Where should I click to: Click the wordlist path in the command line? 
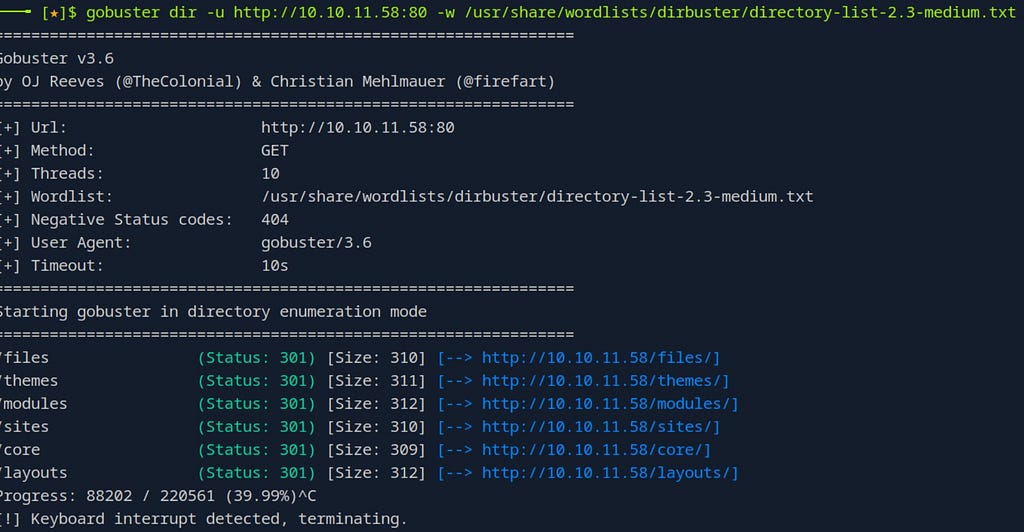coord(740,12)
